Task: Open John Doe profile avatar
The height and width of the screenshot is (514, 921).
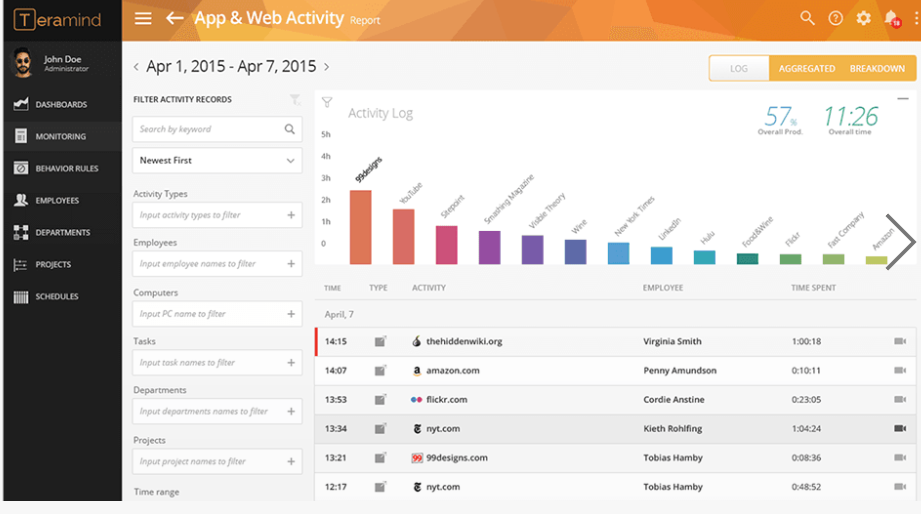Action: tap(22, 62)
